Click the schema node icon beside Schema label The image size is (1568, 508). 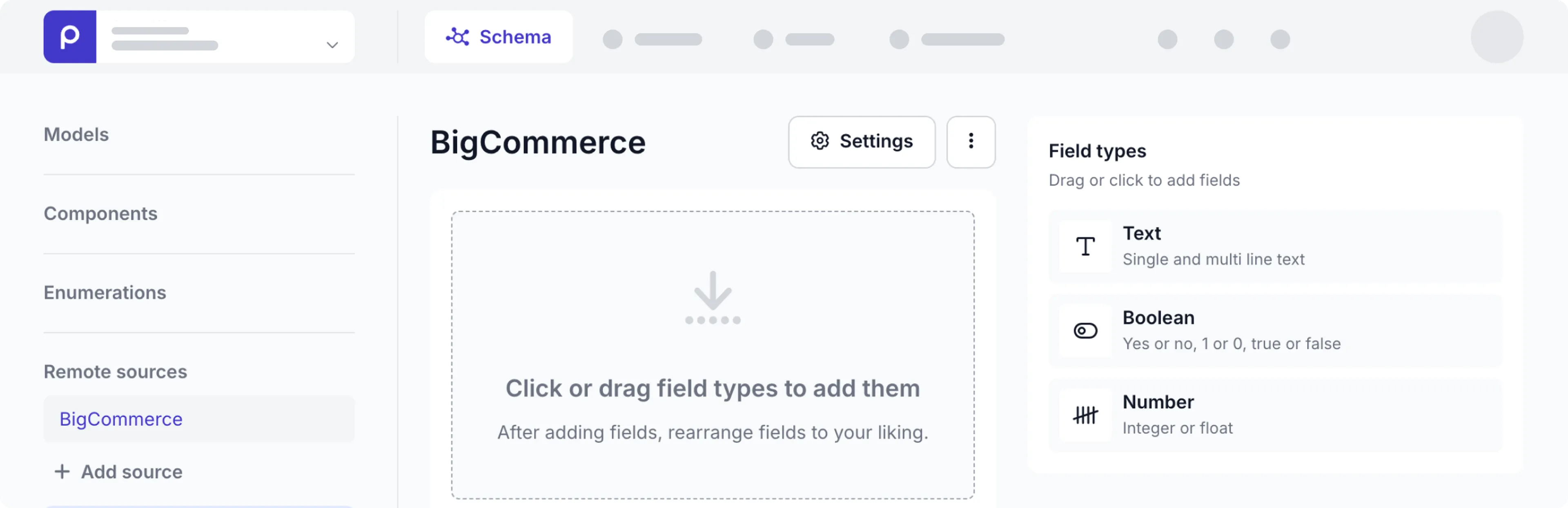click(458, 36)
